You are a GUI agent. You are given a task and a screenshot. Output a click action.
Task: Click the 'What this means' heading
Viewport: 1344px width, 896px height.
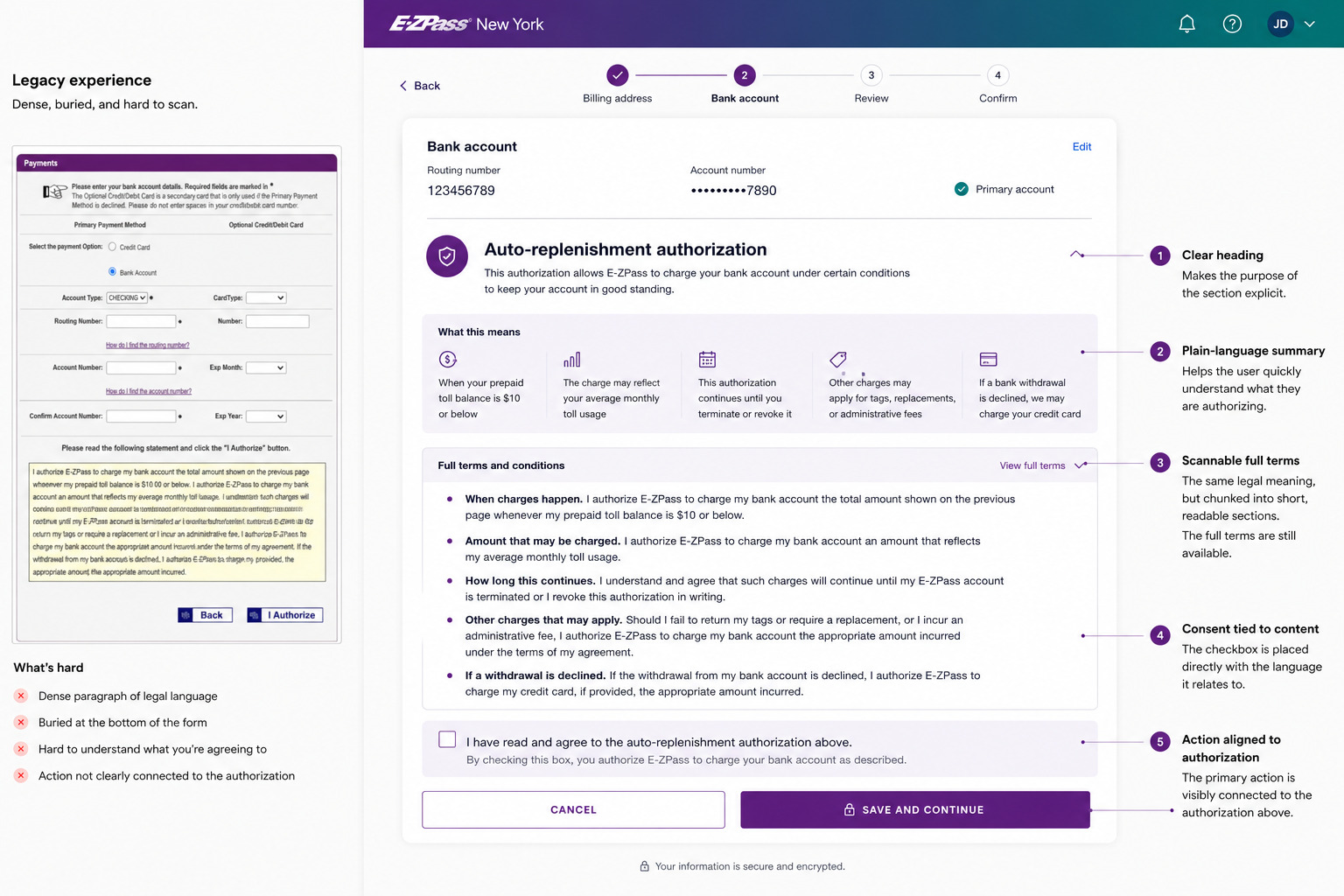pyautogui.click(x=479, y=332)
